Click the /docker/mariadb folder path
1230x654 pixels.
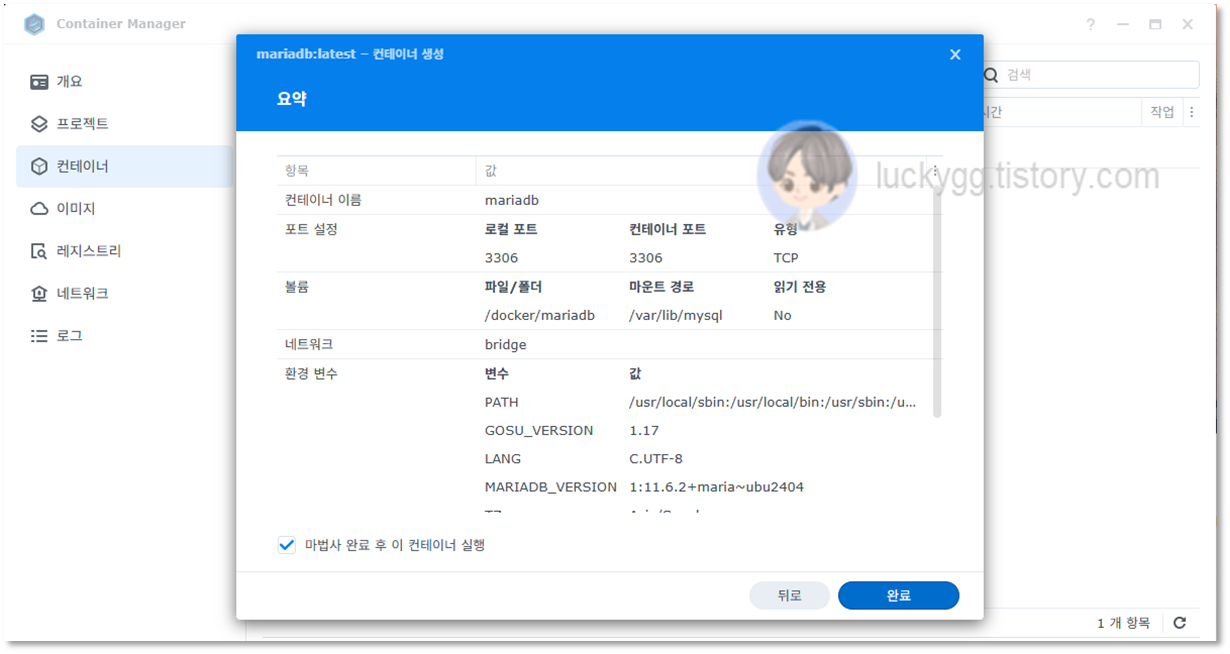tap(540, 315)
